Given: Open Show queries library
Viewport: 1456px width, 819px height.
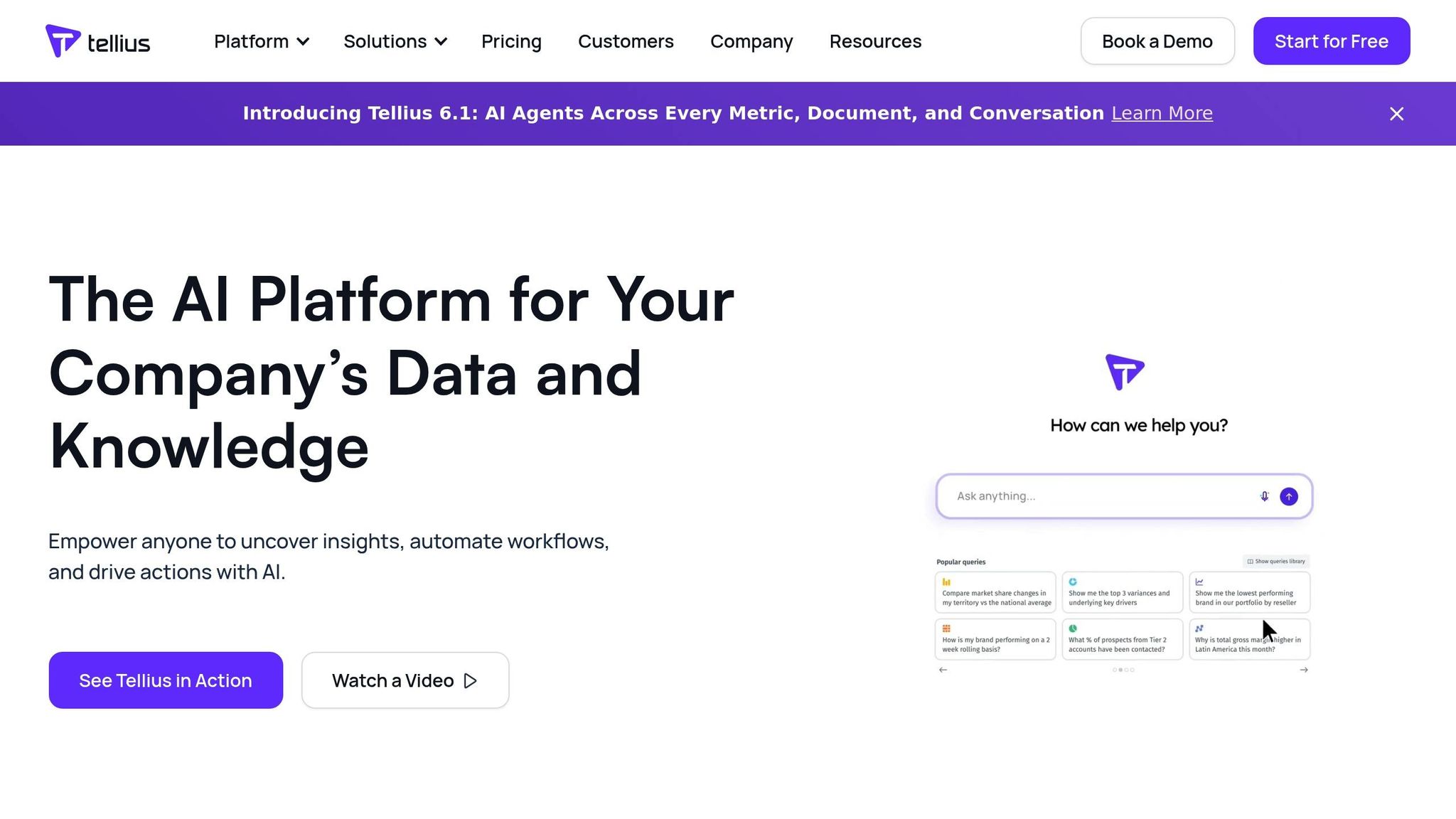Looking at the screenshot, I should coord(1276,562).
